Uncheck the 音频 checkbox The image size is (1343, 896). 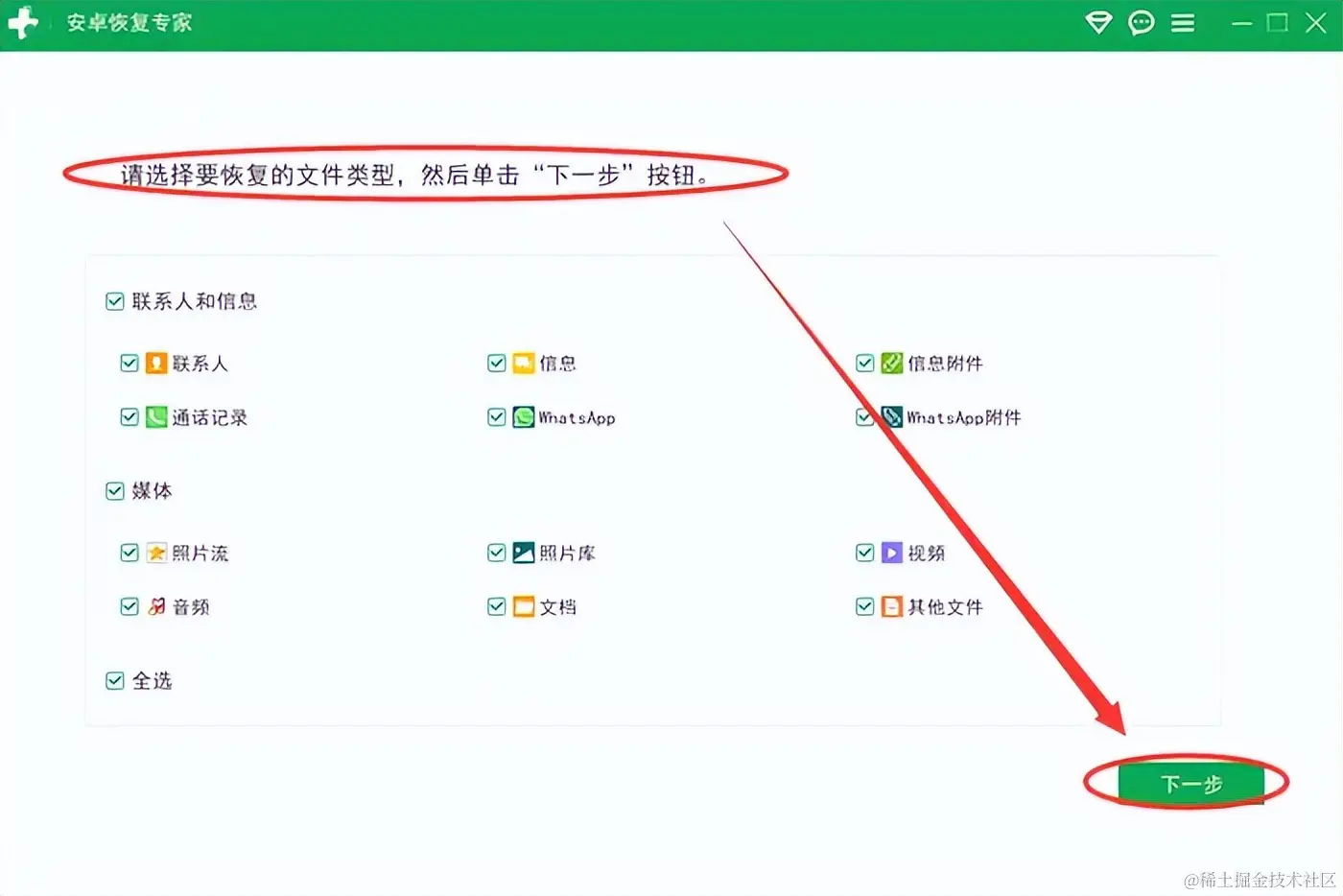[x=130, y=606]
